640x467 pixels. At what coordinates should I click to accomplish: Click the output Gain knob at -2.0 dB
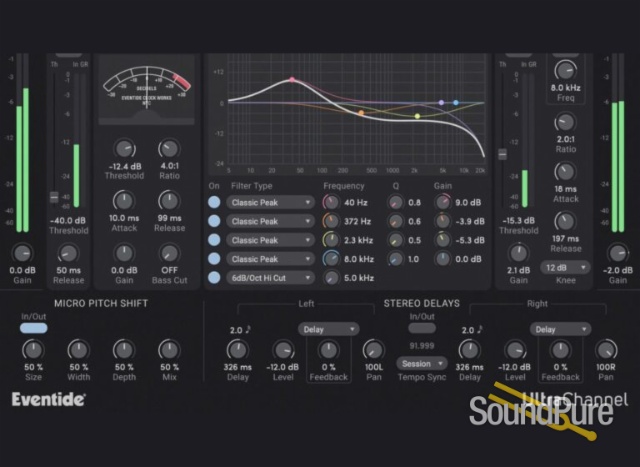618,253
